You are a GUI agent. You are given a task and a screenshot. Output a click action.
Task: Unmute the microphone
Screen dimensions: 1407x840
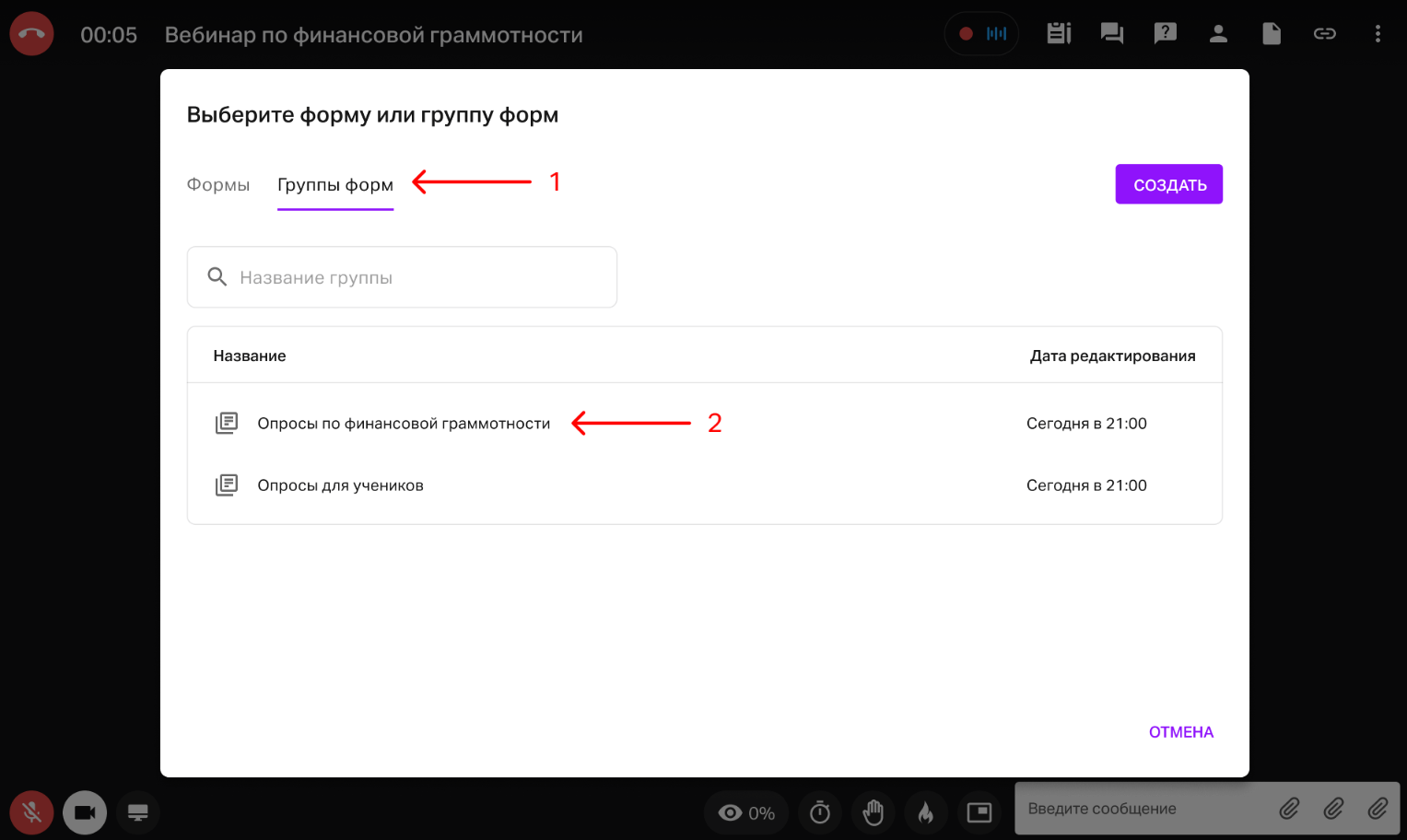click(x=31, y=812)
